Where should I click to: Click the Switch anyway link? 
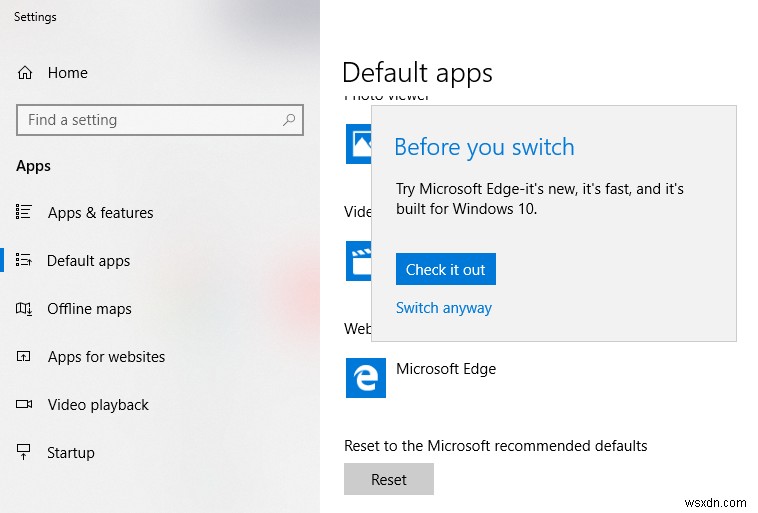[x=444, y=308]
